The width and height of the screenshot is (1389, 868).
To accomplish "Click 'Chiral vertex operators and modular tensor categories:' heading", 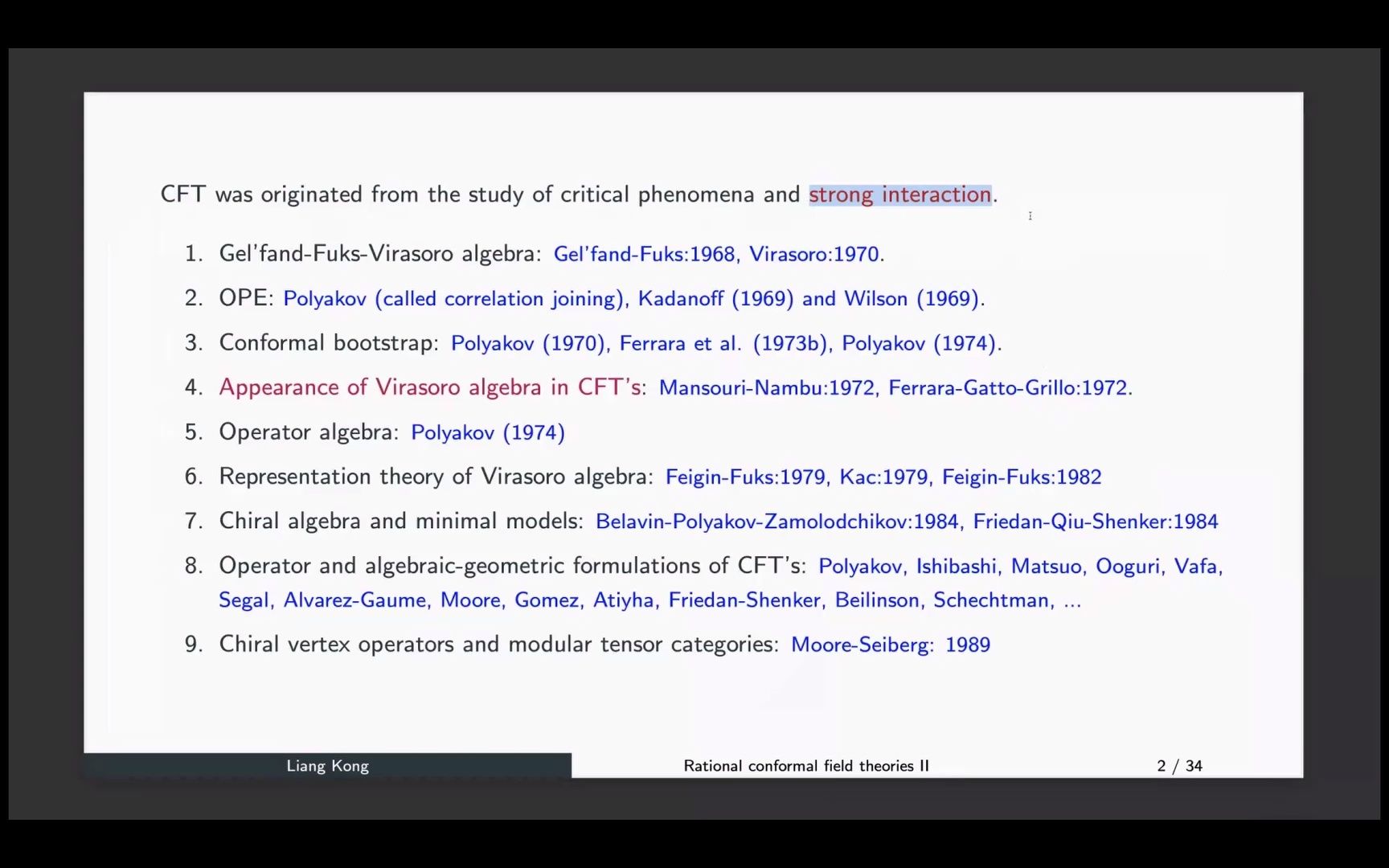I will tap(498, 645).
